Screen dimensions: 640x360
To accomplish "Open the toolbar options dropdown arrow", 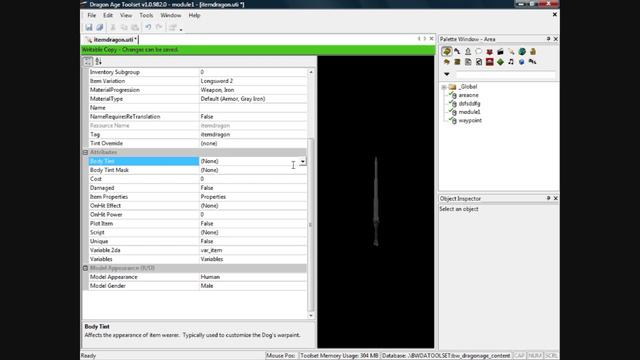I will pos(181,29).
